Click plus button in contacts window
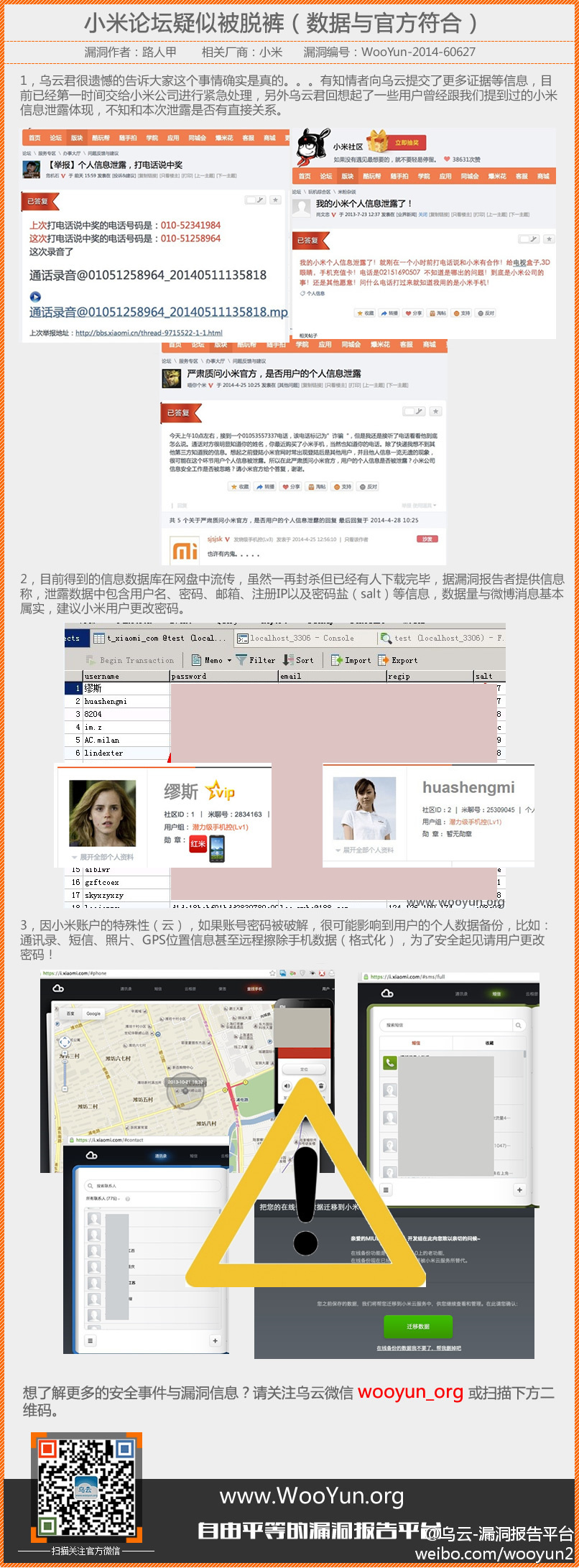This screenshot has height=1568, width=579. (215, 1341)
